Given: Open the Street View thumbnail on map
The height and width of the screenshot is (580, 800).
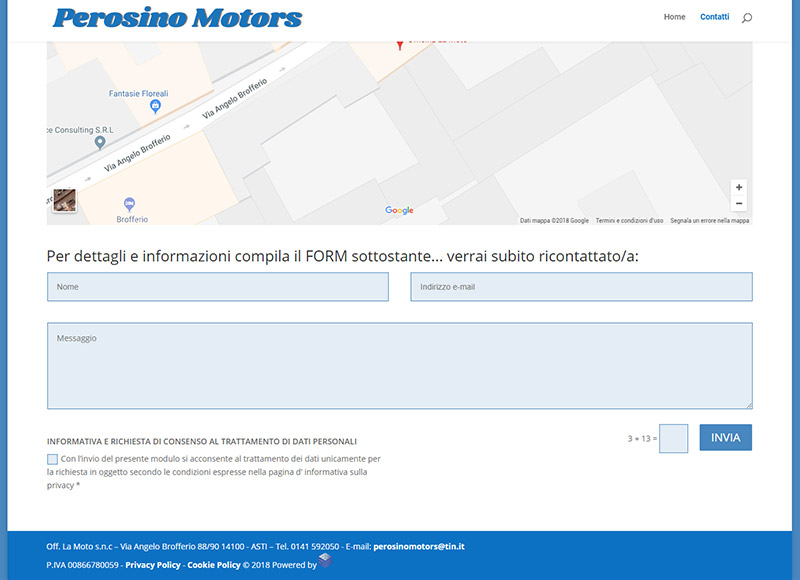Looking at the screenshot, I should (x=65, y=200).
